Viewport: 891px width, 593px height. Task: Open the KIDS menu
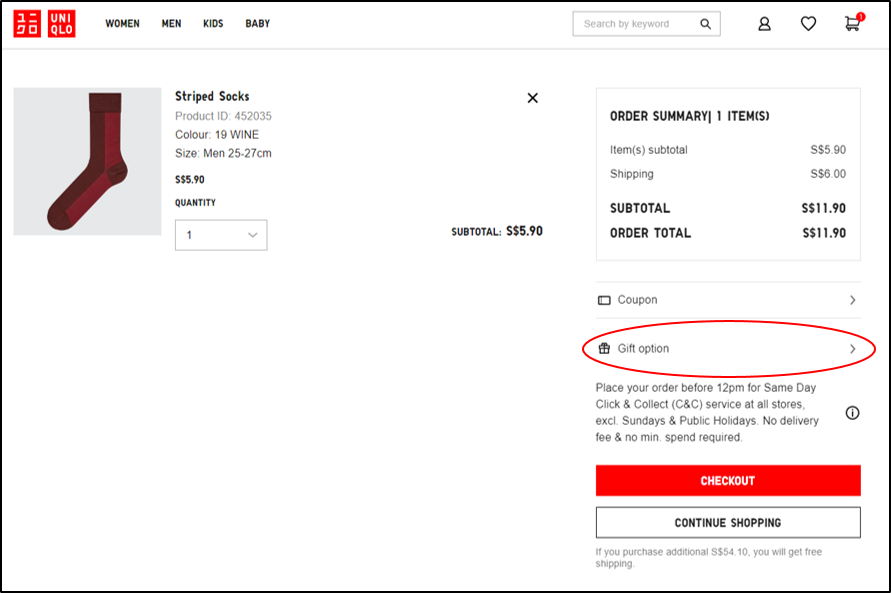point(213,24)
